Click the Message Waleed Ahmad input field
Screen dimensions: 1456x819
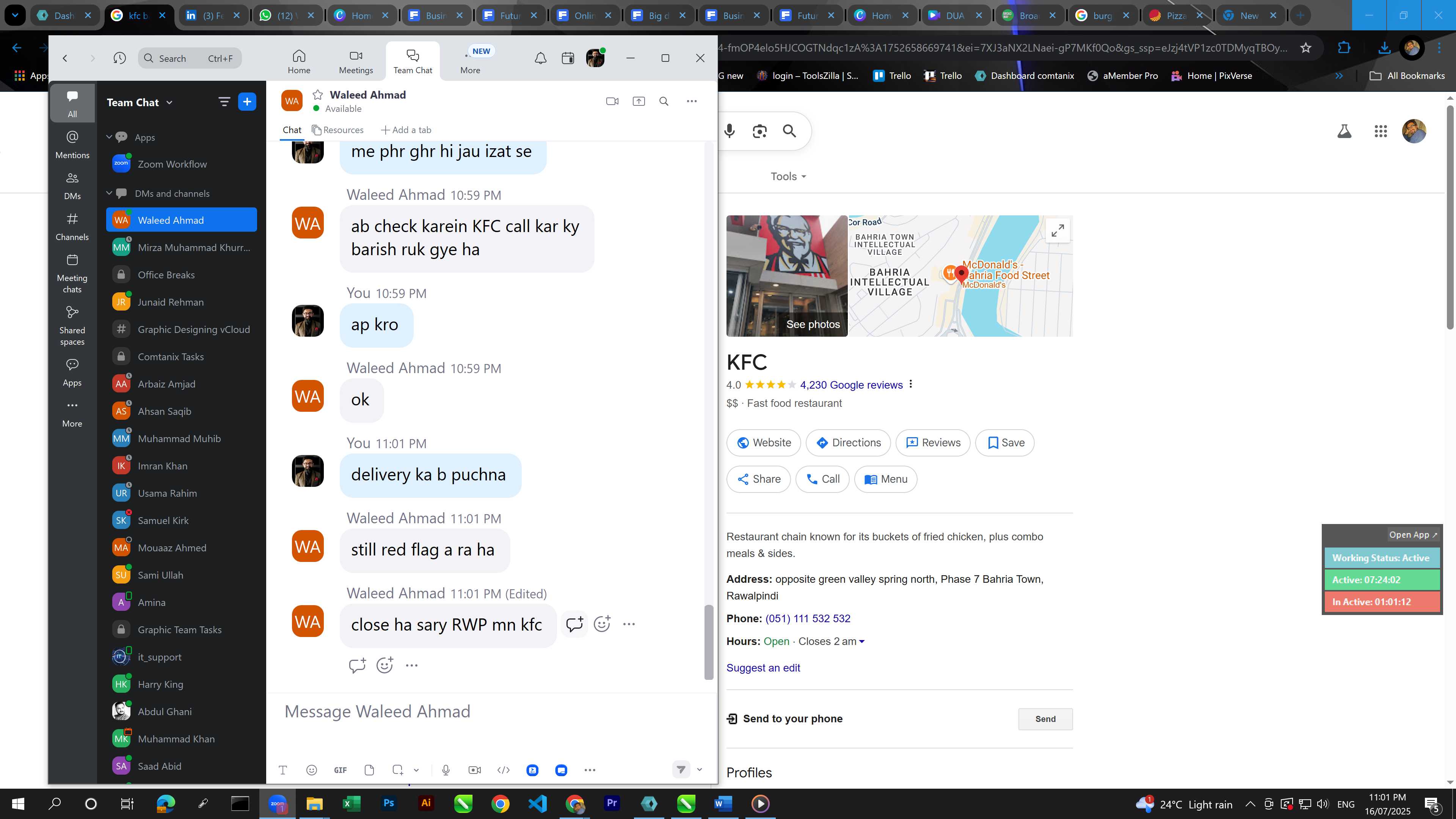coord(491,711)
